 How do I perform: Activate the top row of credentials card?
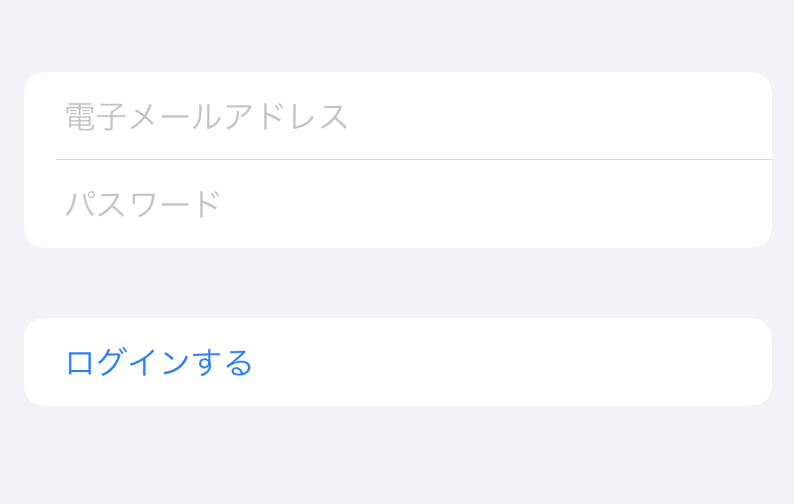[398, 116]
